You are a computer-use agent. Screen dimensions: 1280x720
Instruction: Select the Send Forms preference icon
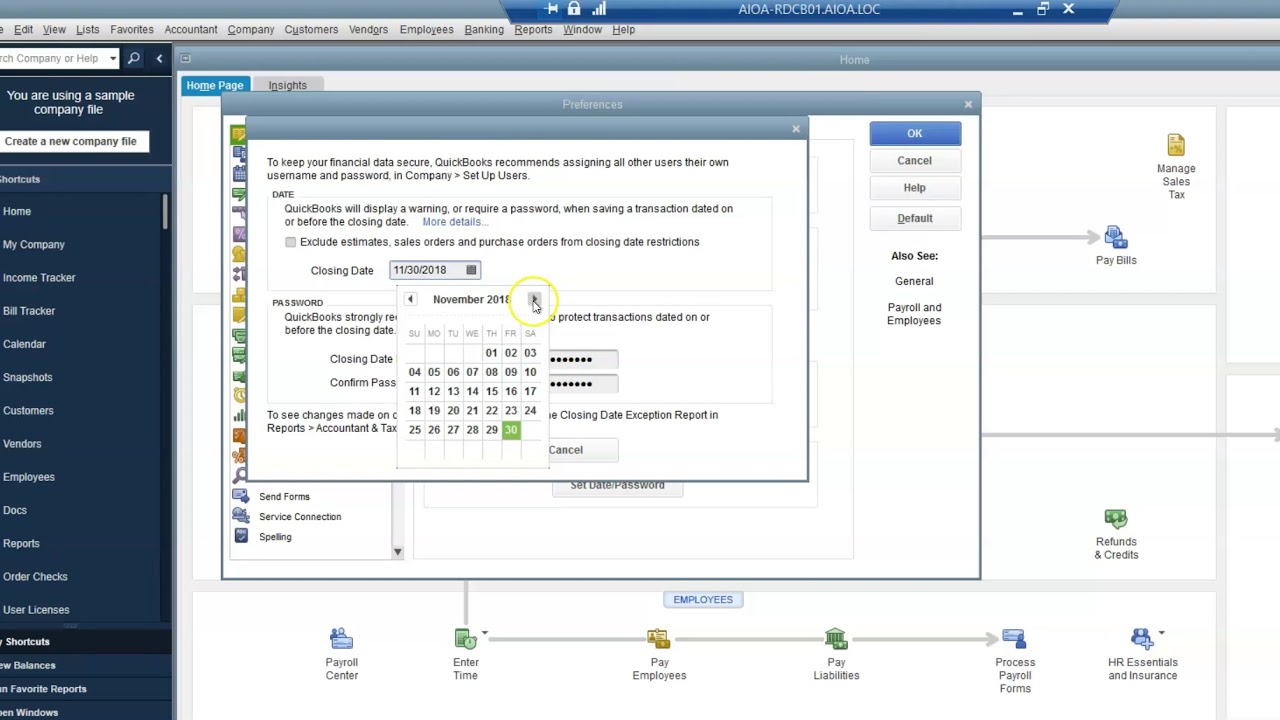click(240, 496)
